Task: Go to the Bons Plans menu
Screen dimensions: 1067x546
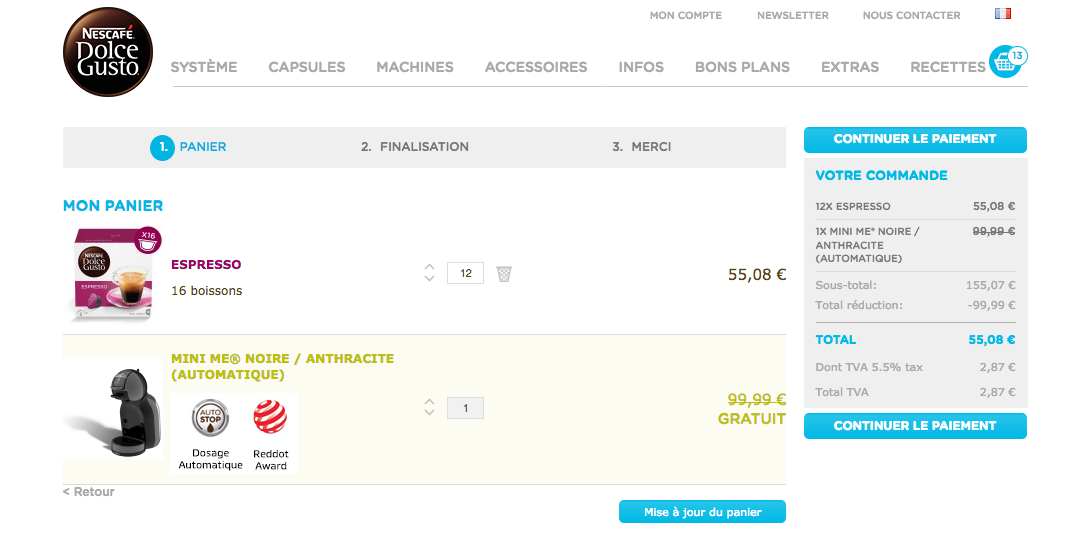Action: click(742, 67)
